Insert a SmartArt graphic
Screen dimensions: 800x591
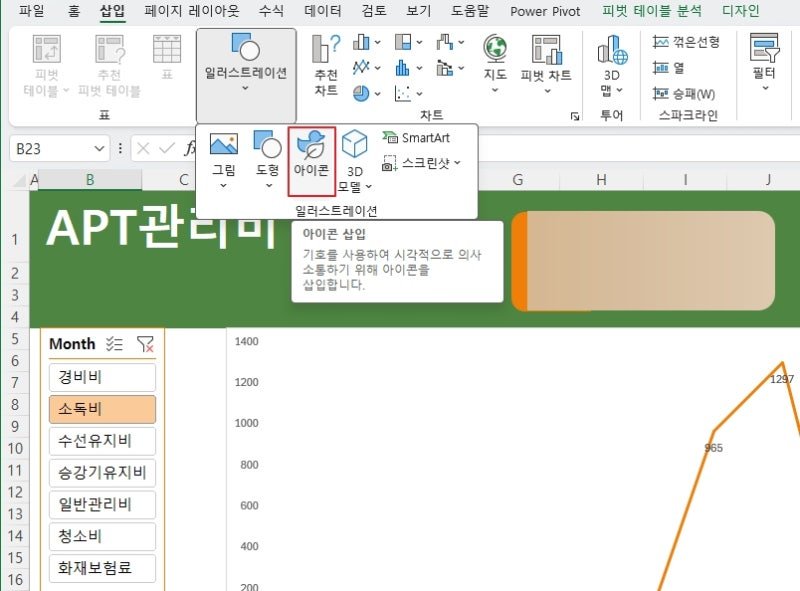click(416, 138)
